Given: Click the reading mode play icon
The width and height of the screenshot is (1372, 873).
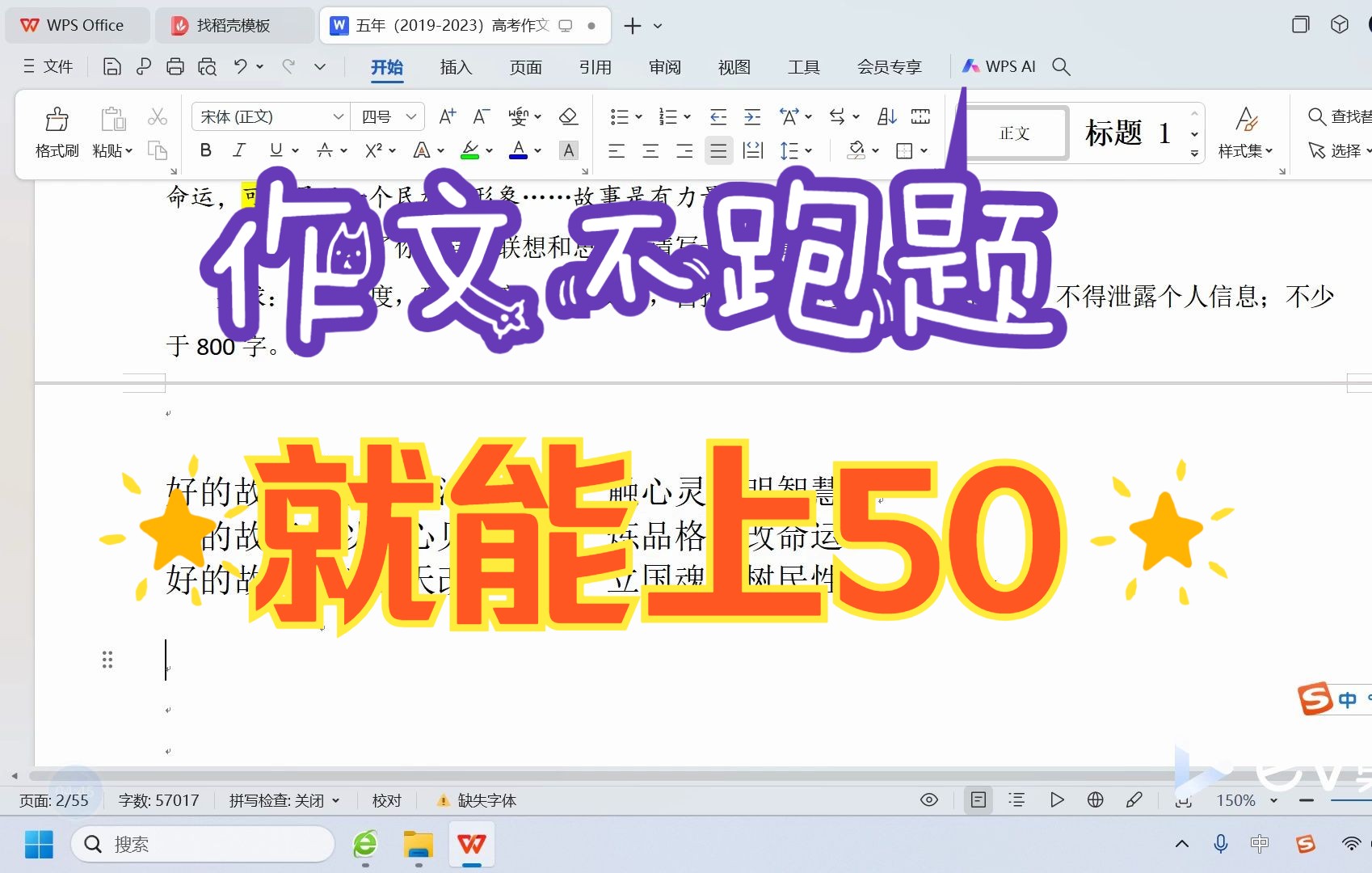Looking at the screenshot, I should tap(1056, 800).
